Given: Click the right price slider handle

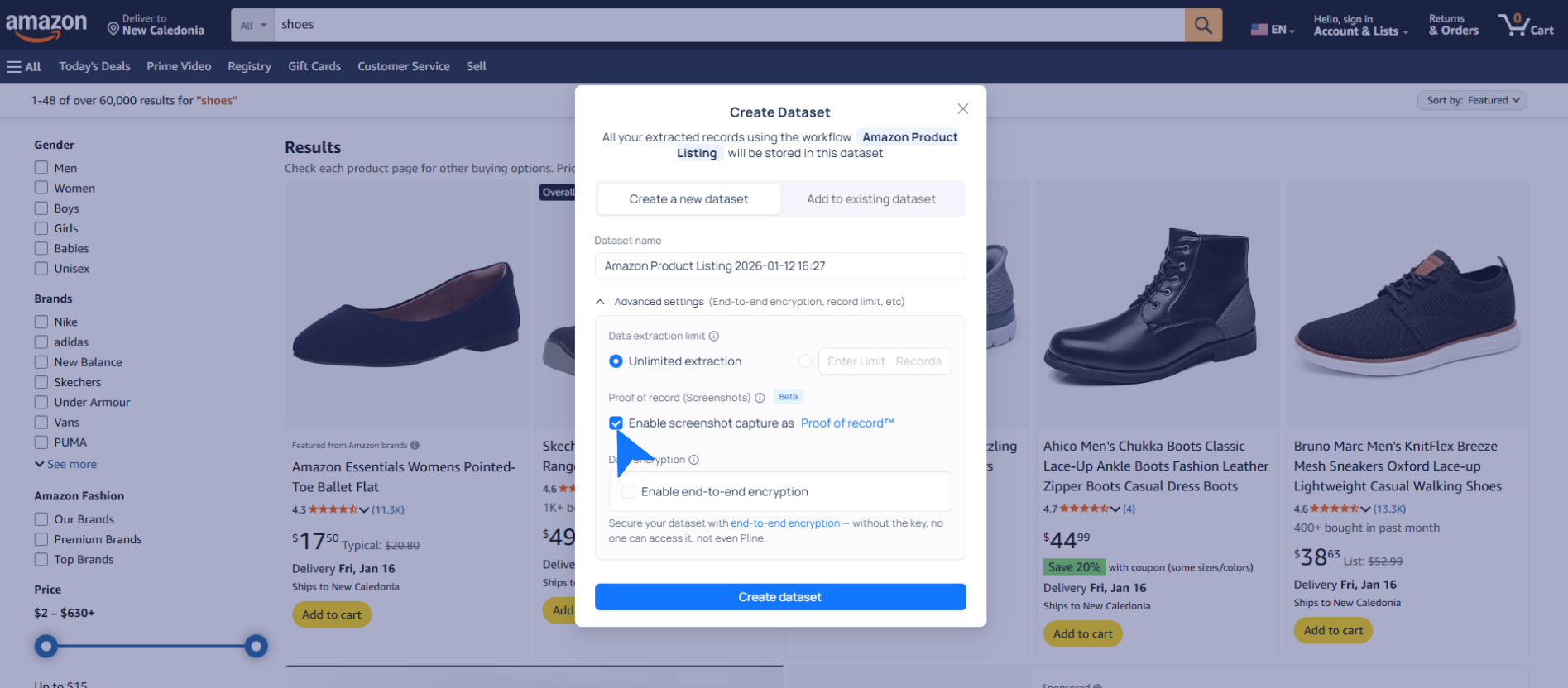Looking at the screenshot, I should (257, 646).
